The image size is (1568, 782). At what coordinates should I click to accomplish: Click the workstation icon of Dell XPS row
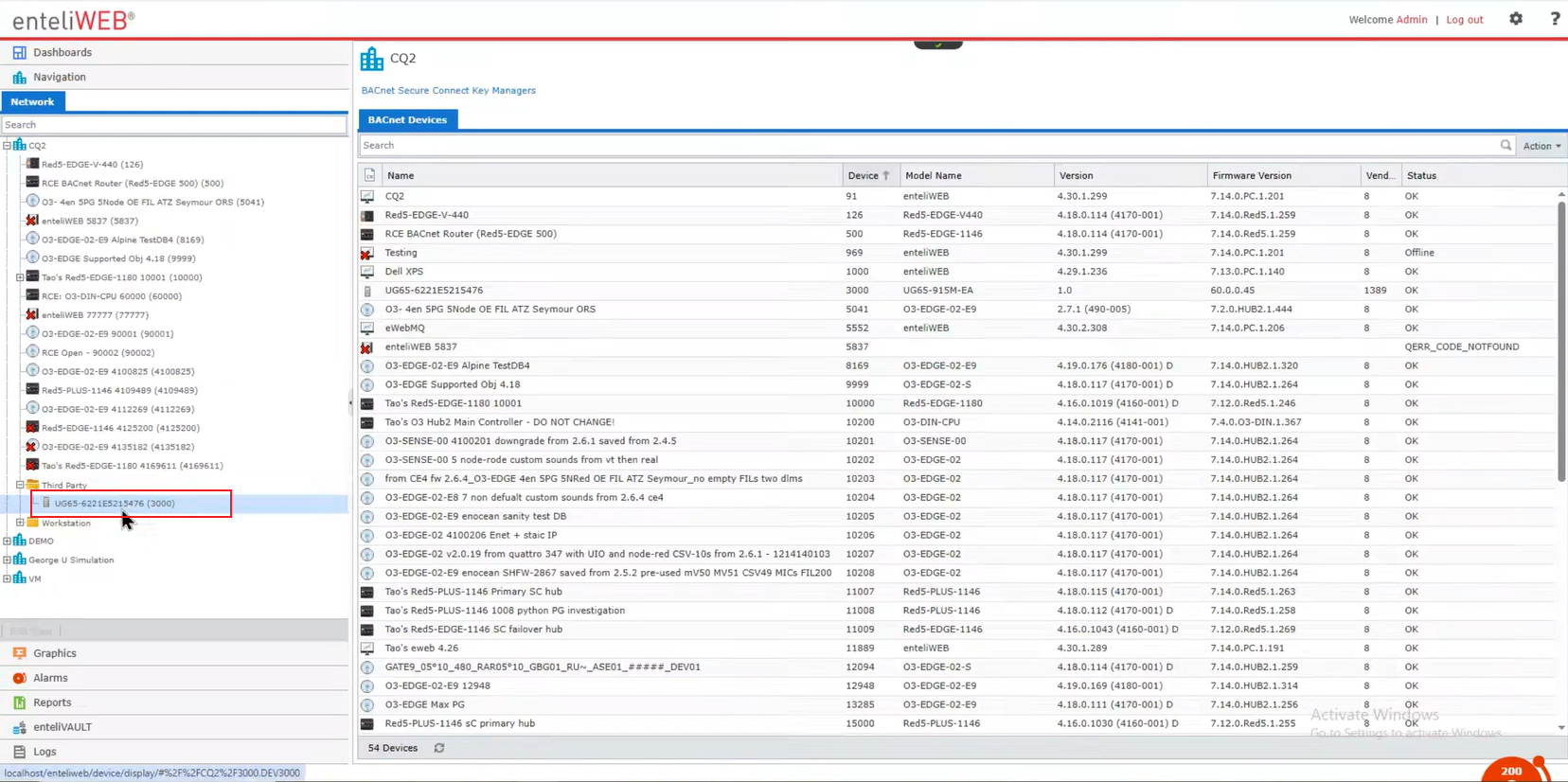pyautogui.click(x=366, y=272)
